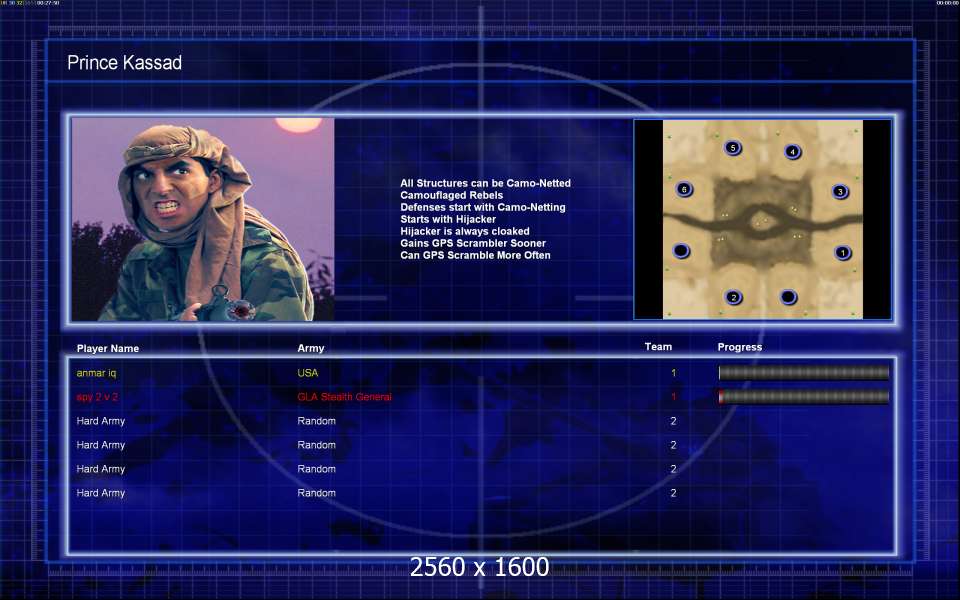Image resolution: width=960 pixels, height=600 pixels.
Task: Click start position marker 1 on the minimap
Action: [842, 253]
